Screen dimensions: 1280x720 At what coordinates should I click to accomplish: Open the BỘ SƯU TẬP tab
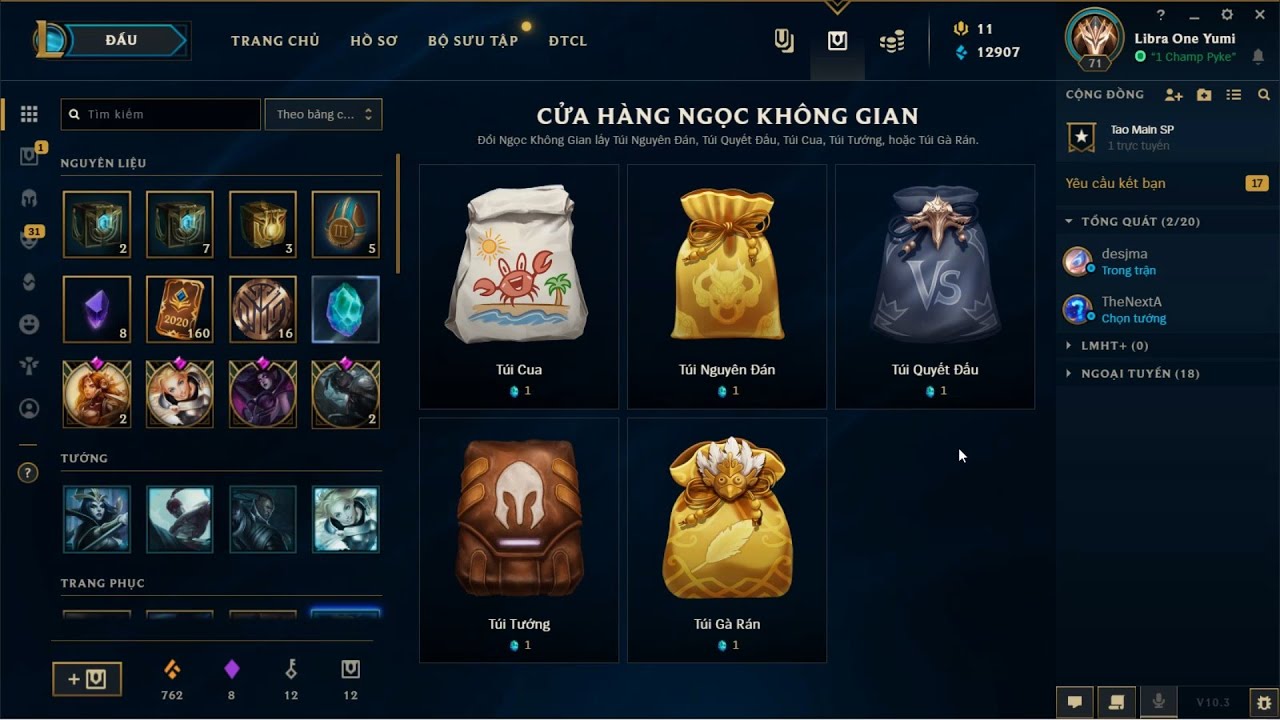click(473, 41)
